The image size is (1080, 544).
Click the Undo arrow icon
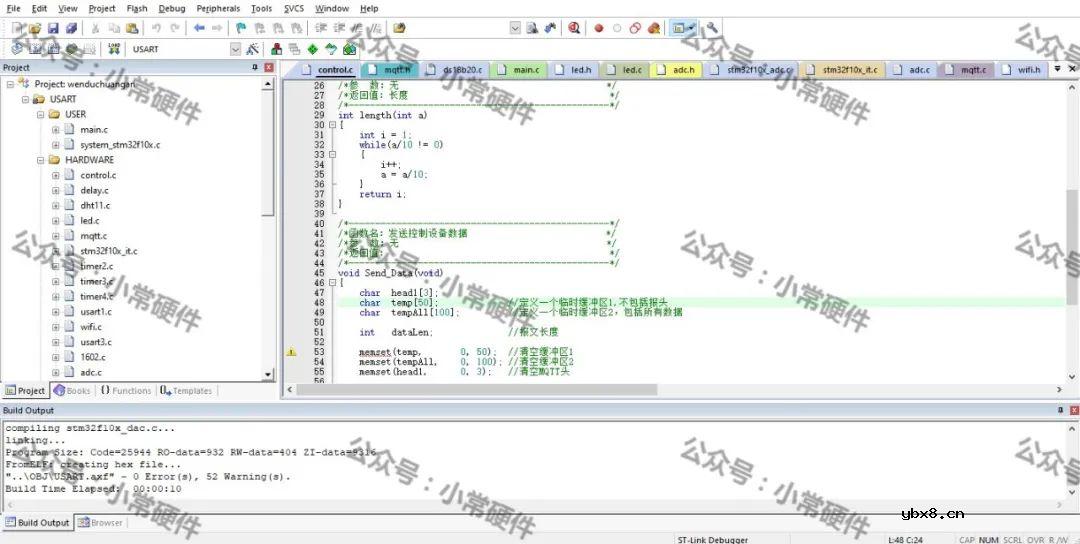157,28
